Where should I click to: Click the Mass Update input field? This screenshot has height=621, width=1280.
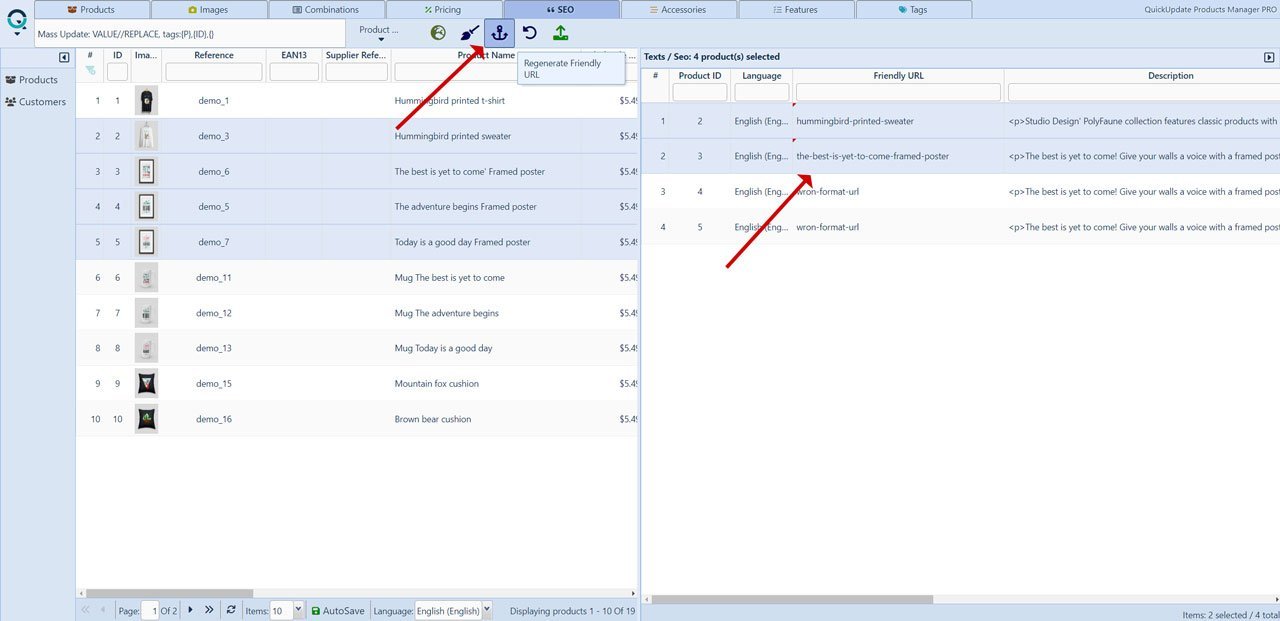pyautogui.click(x=190, y=34)
